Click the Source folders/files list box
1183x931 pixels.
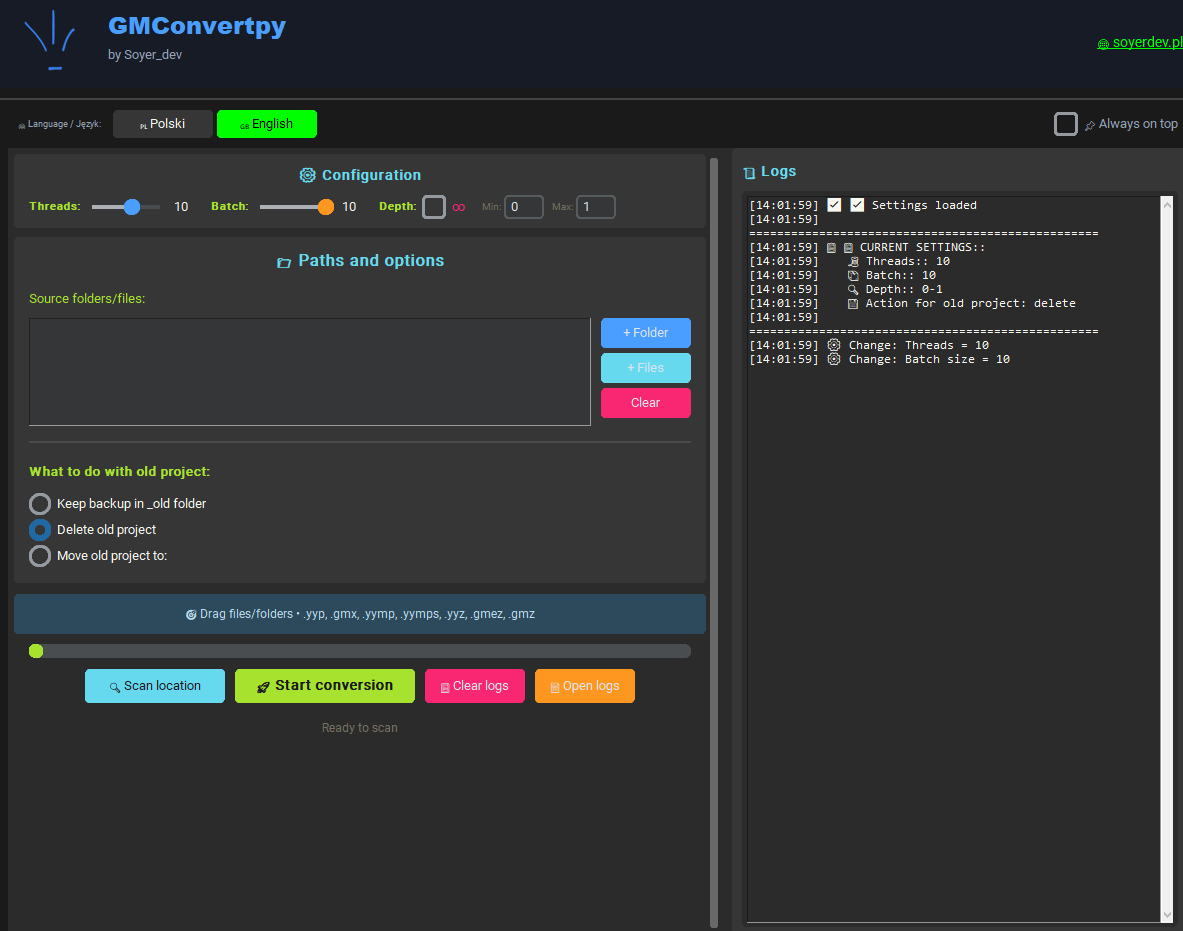(x=309, y=372)
